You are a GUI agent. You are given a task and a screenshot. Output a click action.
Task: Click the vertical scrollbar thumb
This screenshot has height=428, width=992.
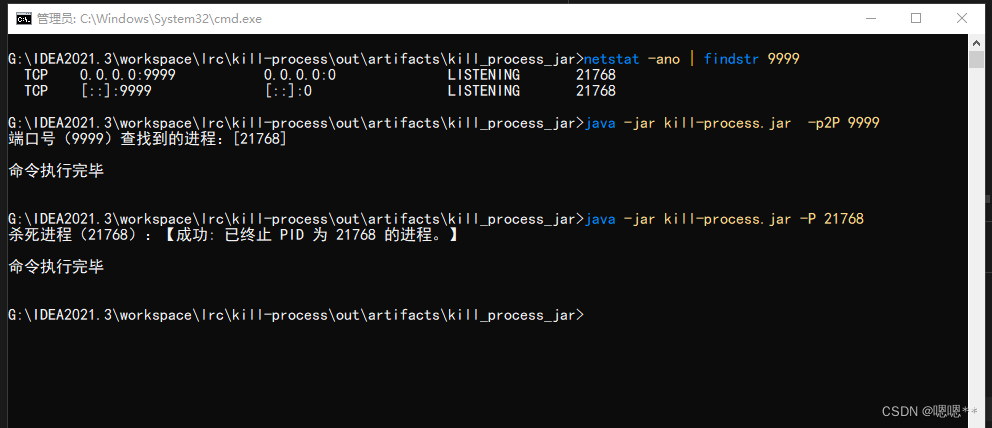point(976,59)
